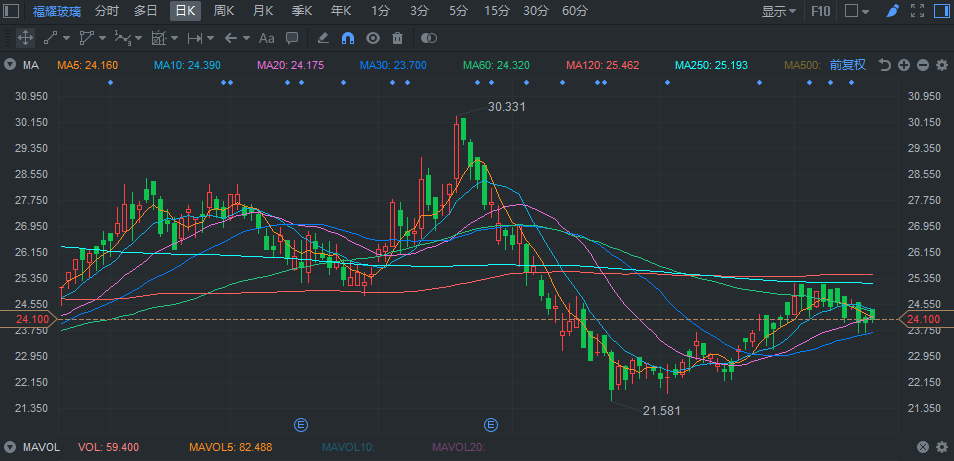Select the horizontal range measure tool
The width and height of the screenshot is (954, 461).
[195, 38]
